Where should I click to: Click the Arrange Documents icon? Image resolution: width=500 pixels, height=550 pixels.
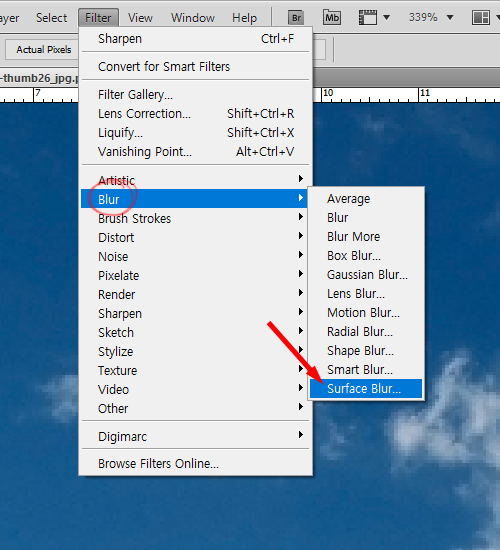point(481,17)
